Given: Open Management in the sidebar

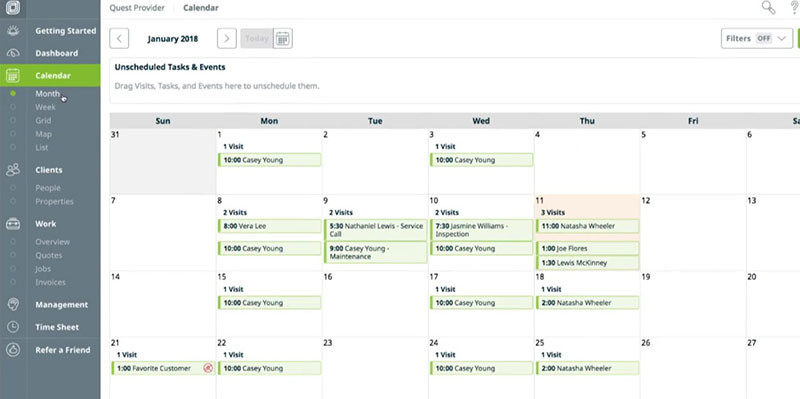Looking at the screenshot, I should (61, 305).
